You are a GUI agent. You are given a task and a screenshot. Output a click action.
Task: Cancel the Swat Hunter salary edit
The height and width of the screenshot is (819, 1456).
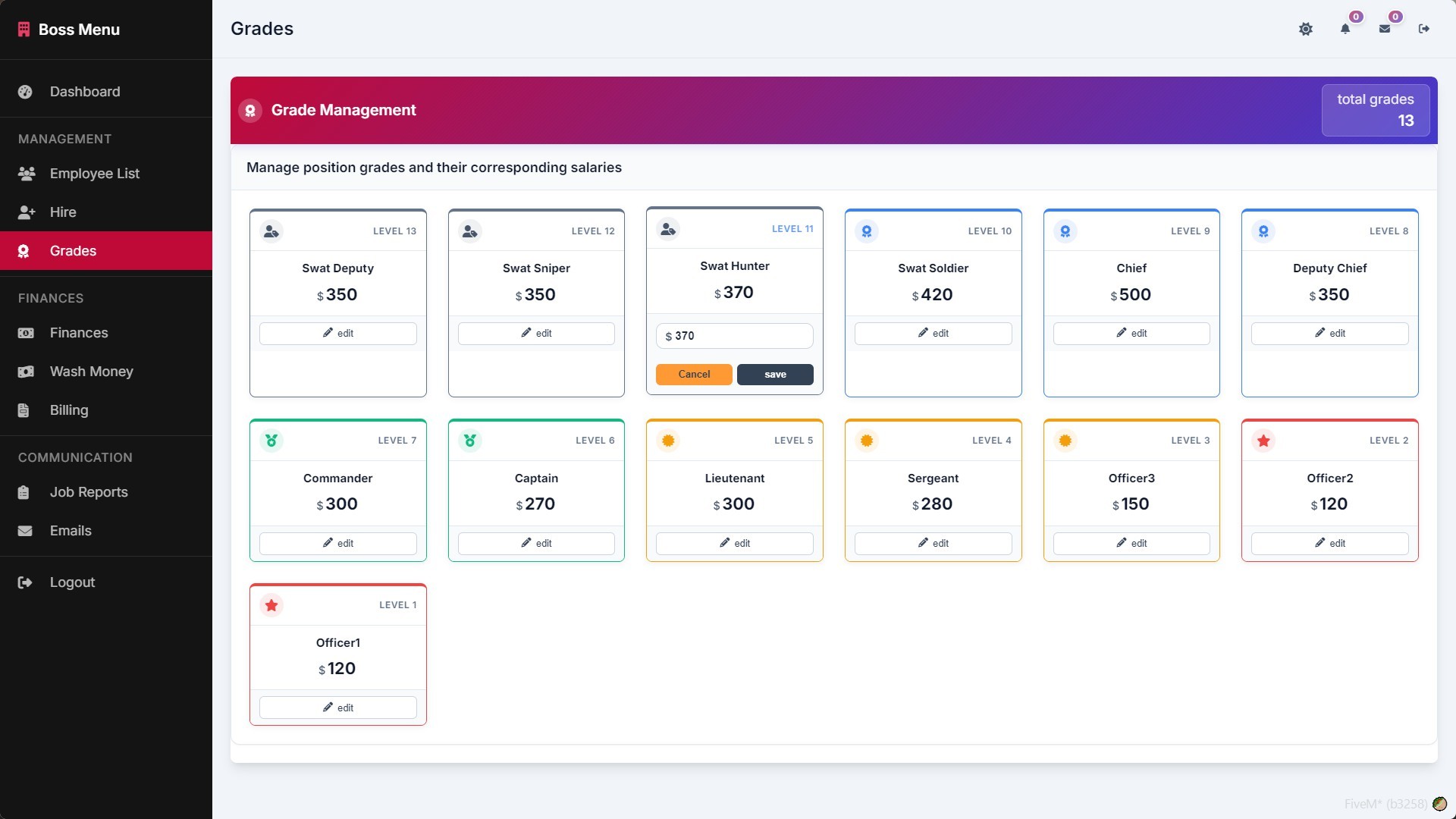click(694, 375)
